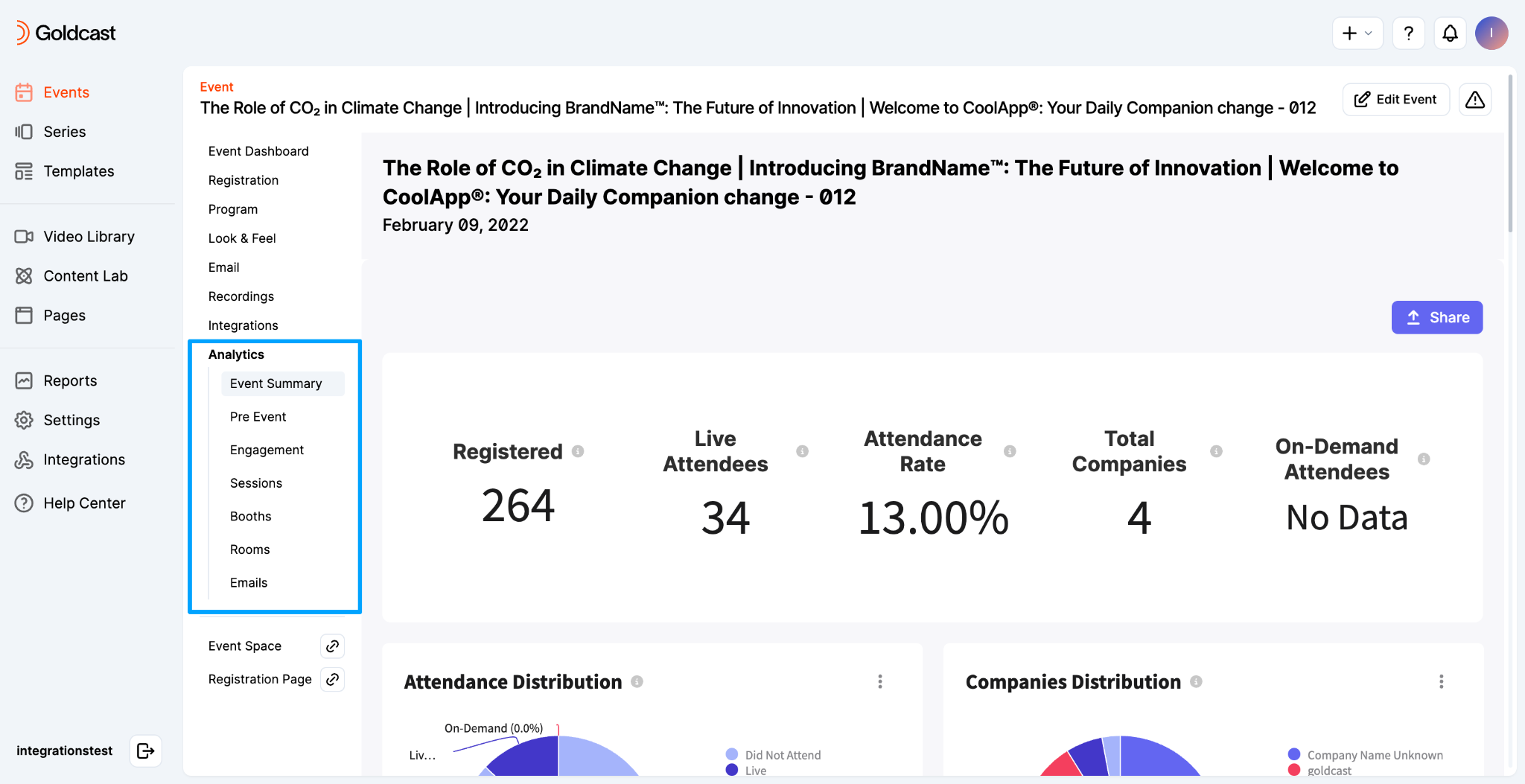
Task: Click info icon beside Companies Distribution title
Action: [x=1196, y=681]
